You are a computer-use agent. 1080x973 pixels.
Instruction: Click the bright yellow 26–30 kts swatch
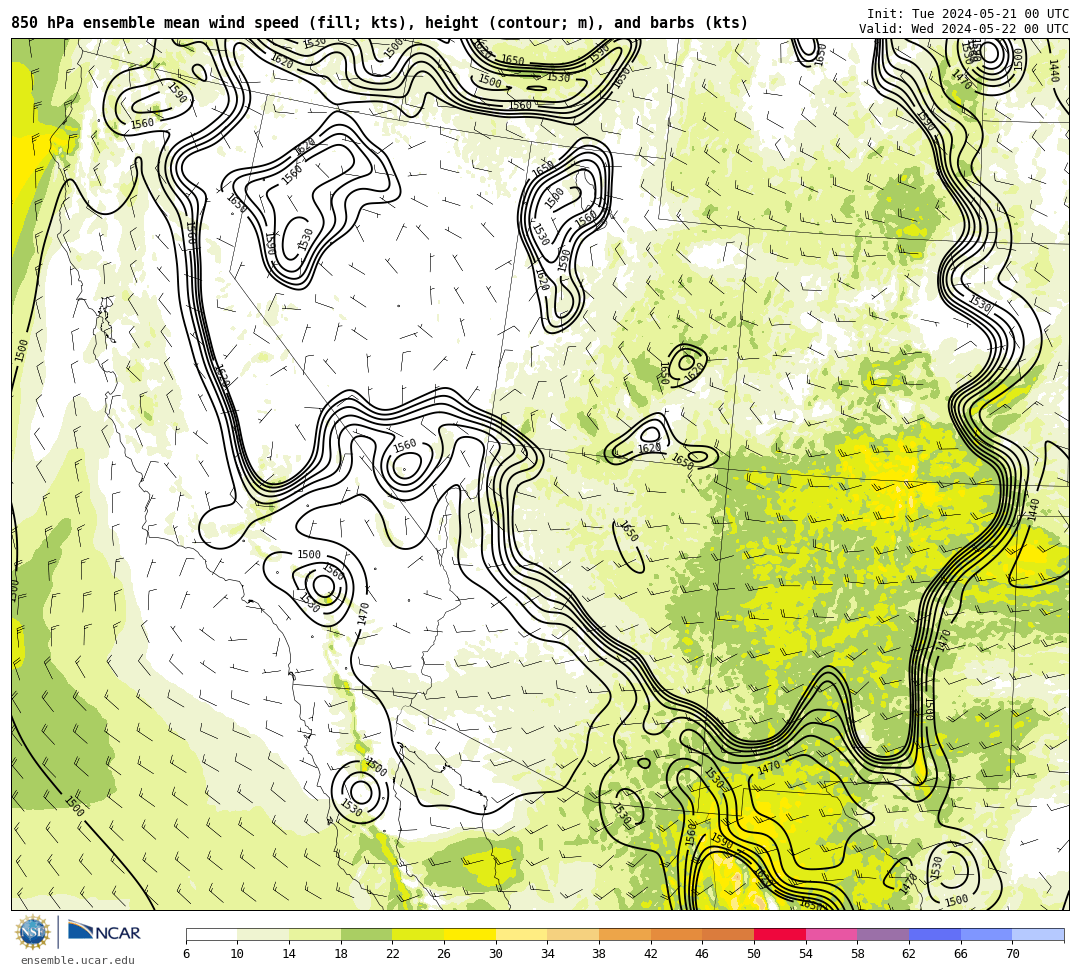coord(470,934)
